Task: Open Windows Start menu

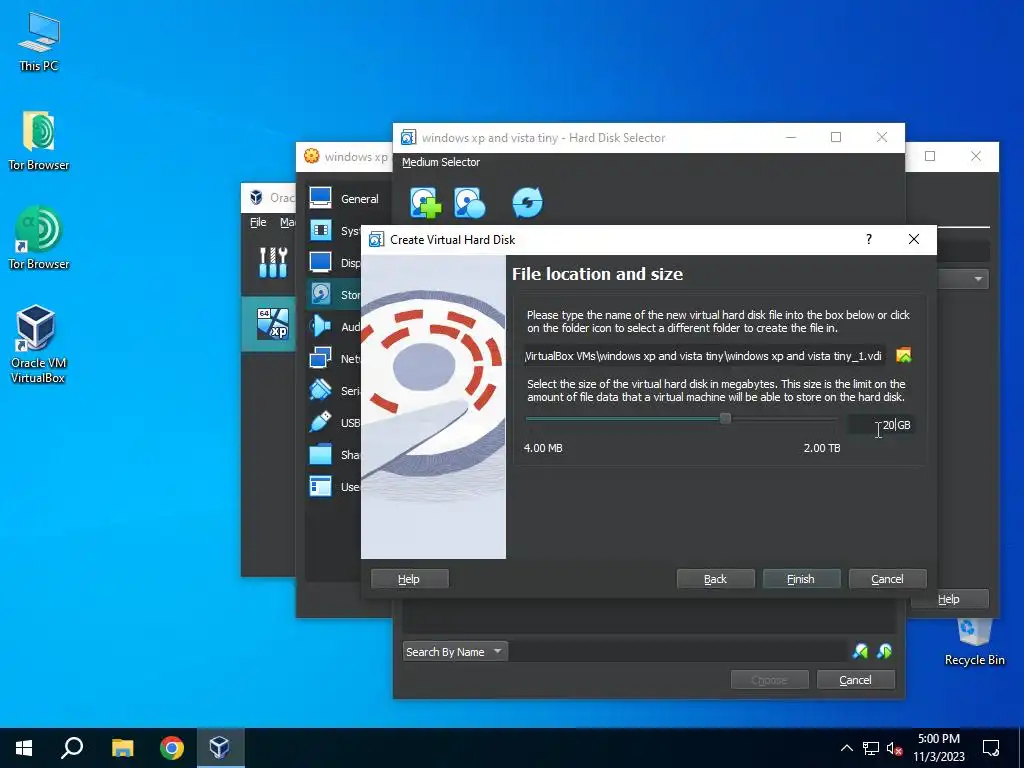Action: 24,748
